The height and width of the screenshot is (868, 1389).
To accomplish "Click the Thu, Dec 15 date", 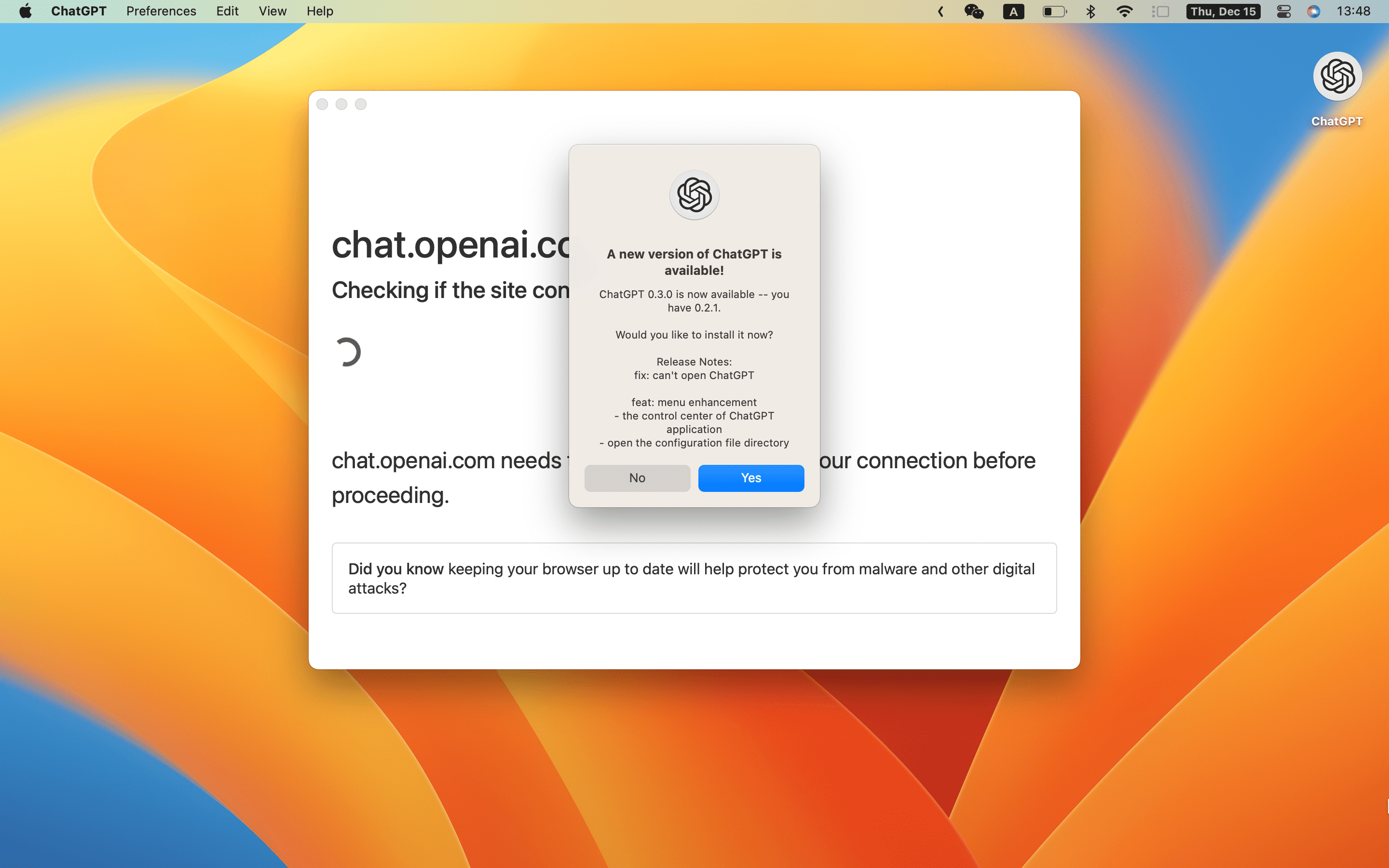I will (x=1223, y=12).
